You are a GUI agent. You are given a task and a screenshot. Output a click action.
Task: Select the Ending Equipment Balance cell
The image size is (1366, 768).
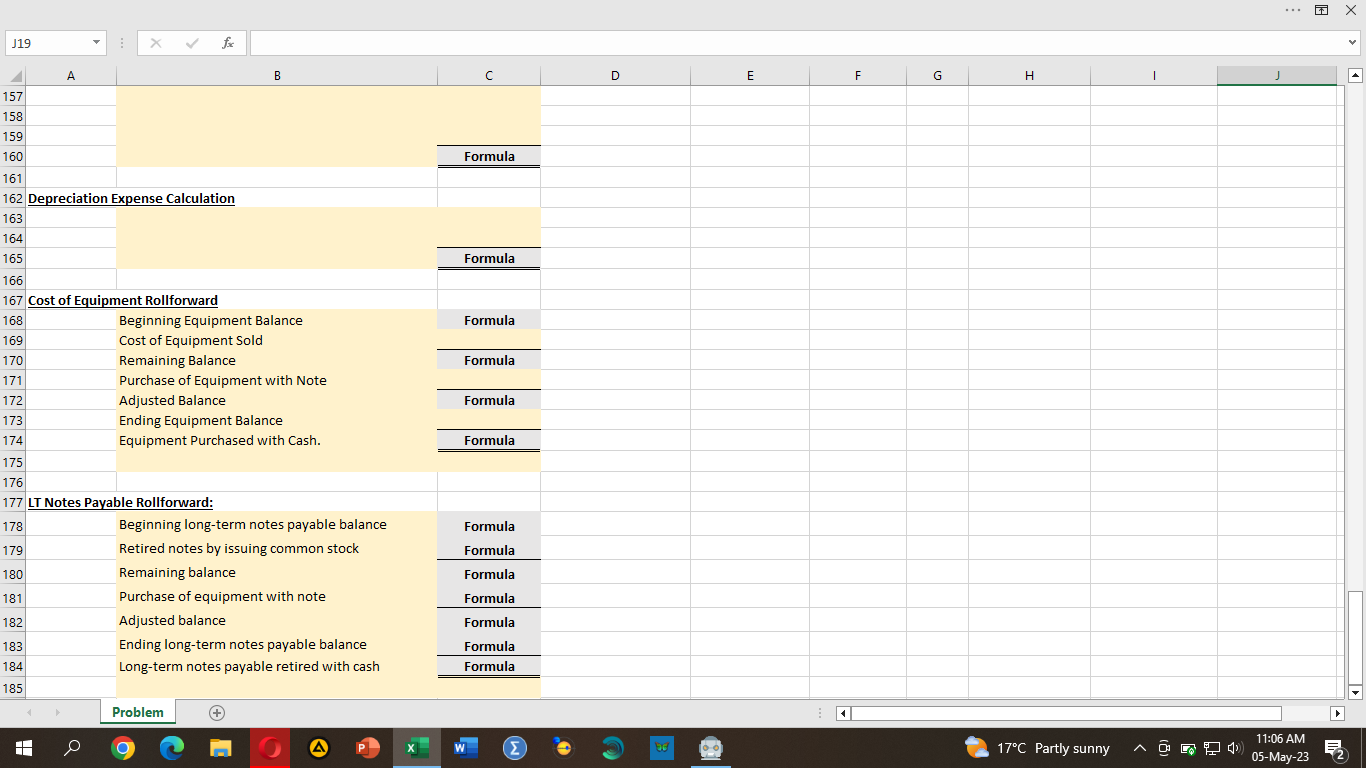click(x=277, y=420)
